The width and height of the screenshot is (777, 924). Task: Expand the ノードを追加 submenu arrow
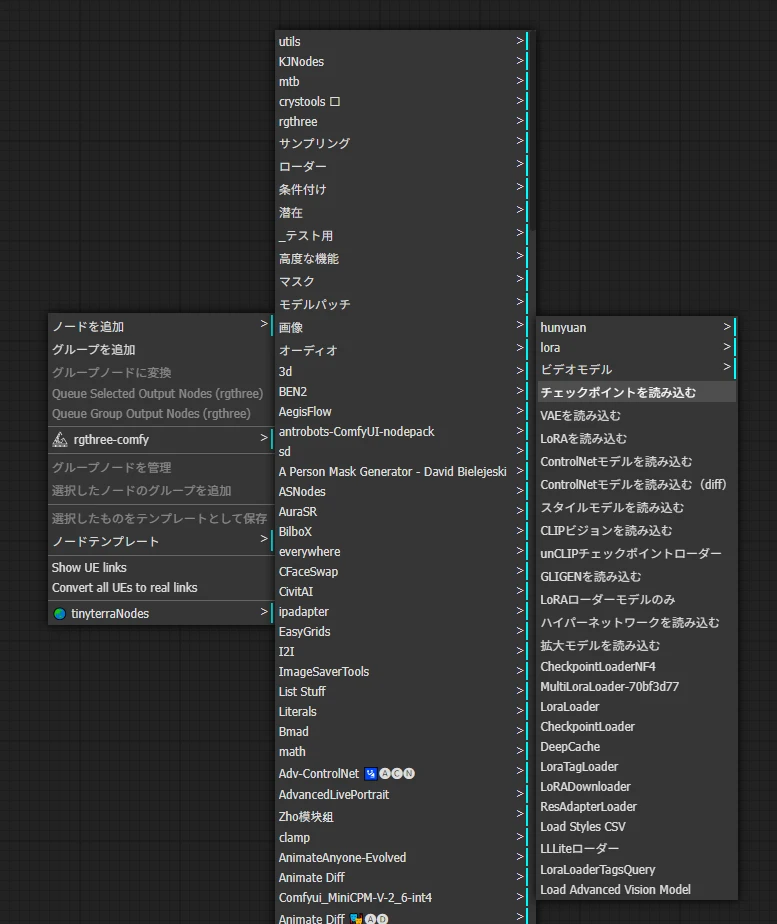pyautogui.click(x=264, y=325)
